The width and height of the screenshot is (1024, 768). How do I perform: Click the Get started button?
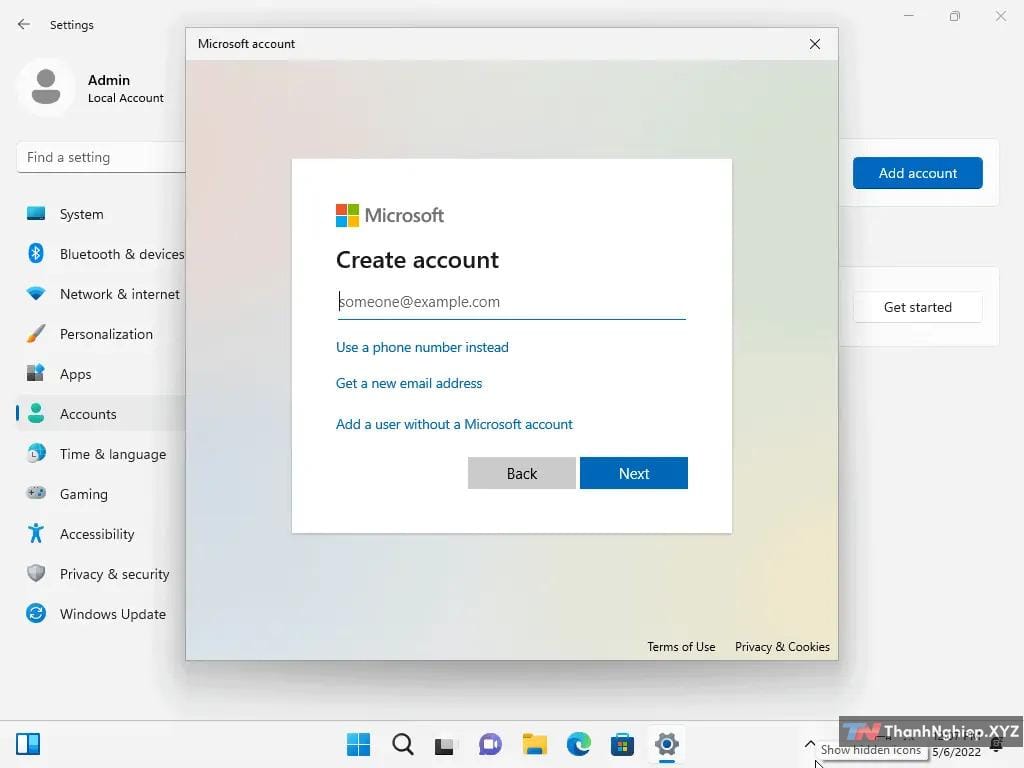918,307
